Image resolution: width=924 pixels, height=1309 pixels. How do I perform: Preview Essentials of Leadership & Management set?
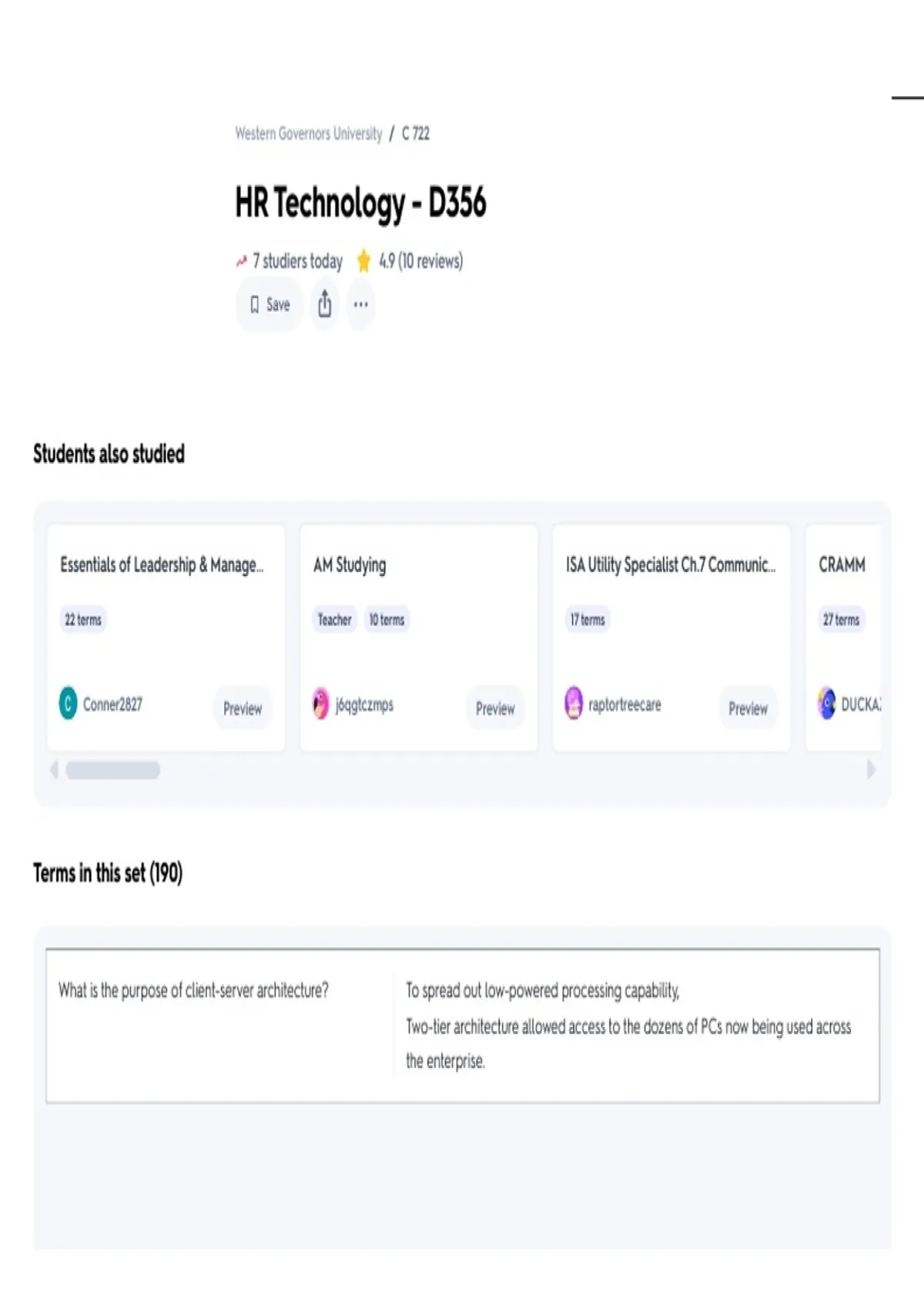tap(243, 708)
